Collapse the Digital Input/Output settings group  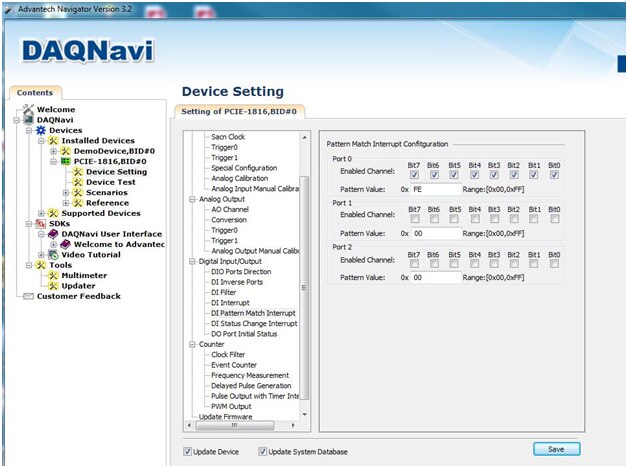point(192,261)
